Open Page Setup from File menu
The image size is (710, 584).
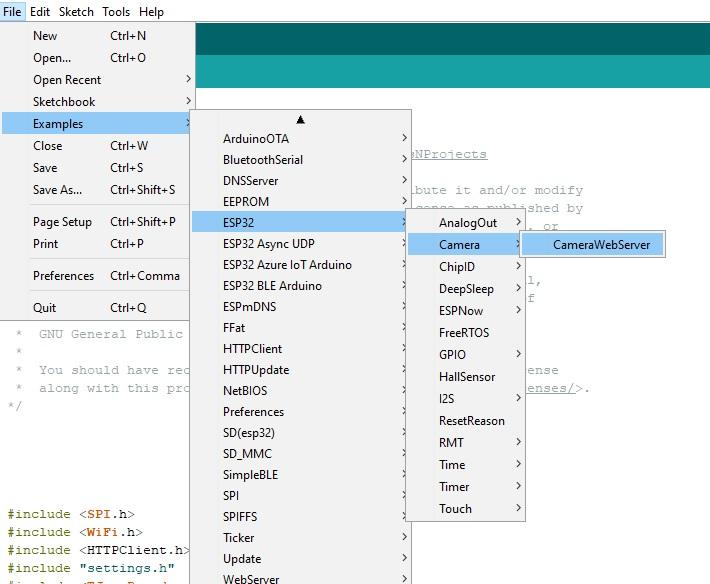pos(97,222)
